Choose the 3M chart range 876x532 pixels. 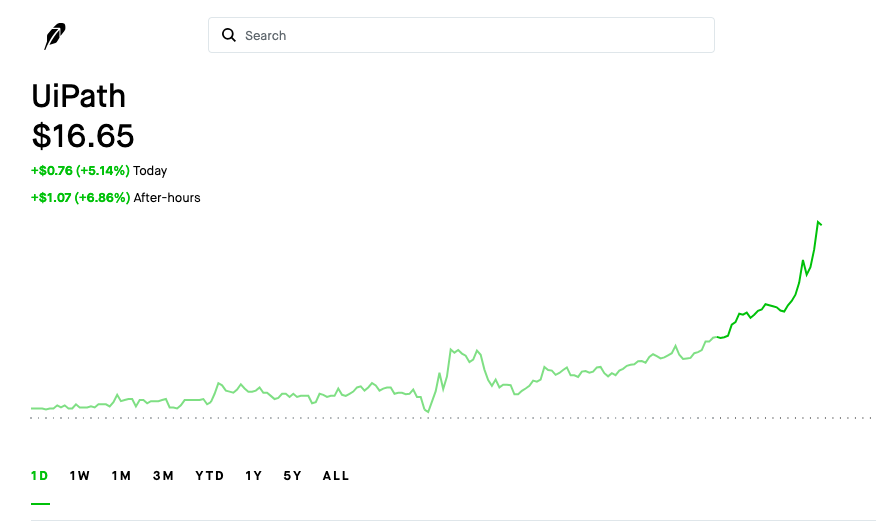(163, 476)
